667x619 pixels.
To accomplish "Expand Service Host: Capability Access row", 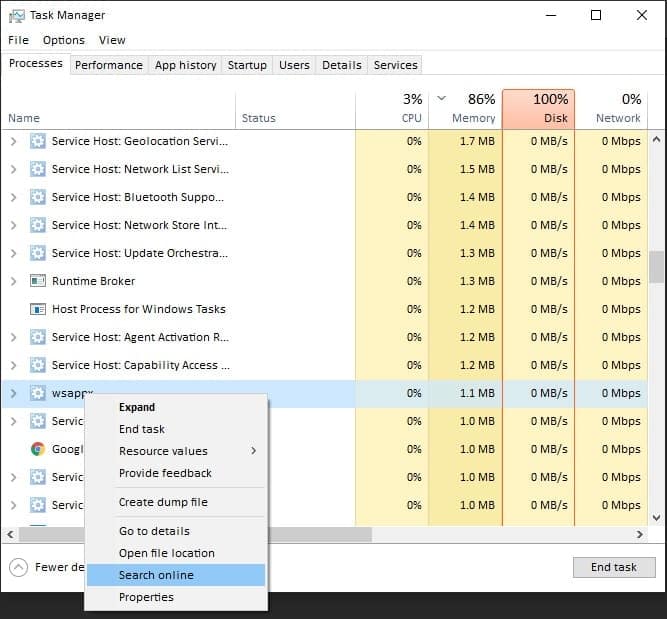I will click(x=14, y=365).
